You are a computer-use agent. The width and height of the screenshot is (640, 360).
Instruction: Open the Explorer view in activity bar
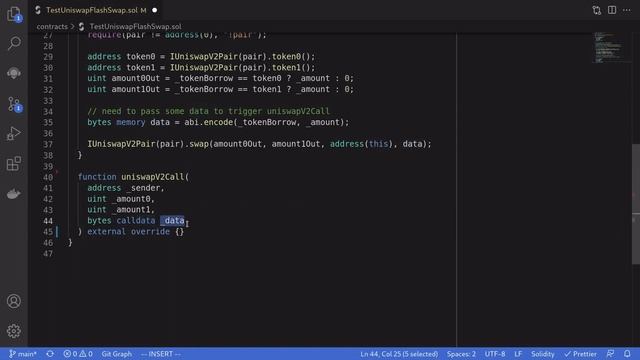14,14
